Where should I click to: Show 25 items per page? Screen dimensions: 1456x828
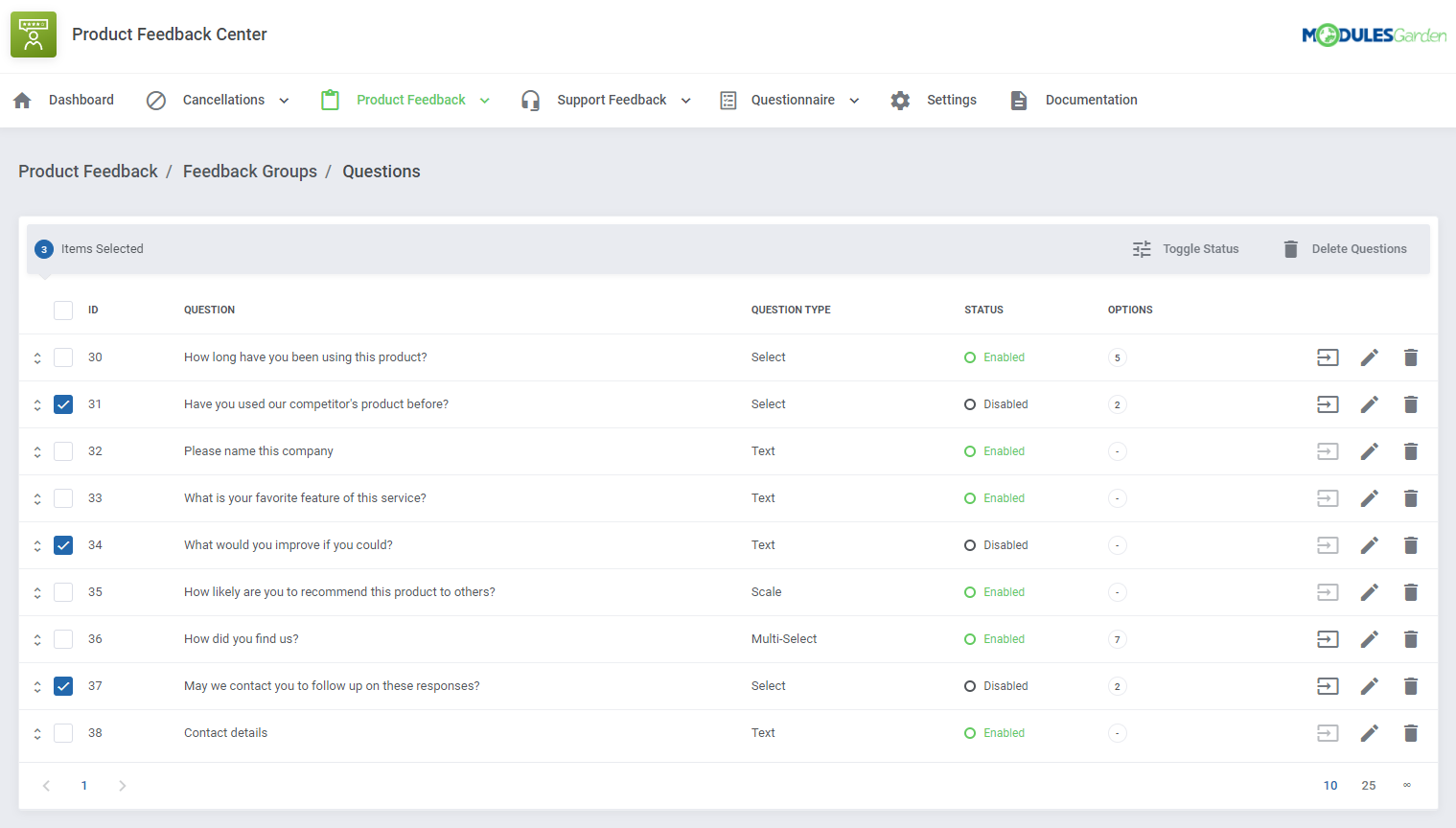1368,785
